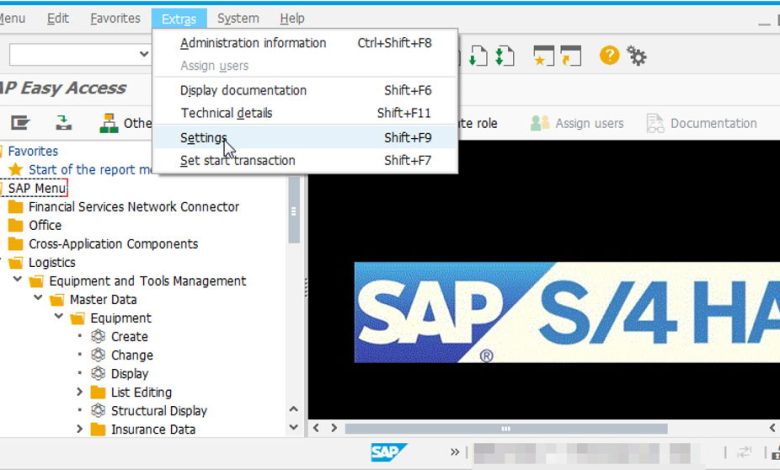This screenshot has width=780, height=470.
Task: Select the Structural Display transaction row
Action: coord(159,411)
